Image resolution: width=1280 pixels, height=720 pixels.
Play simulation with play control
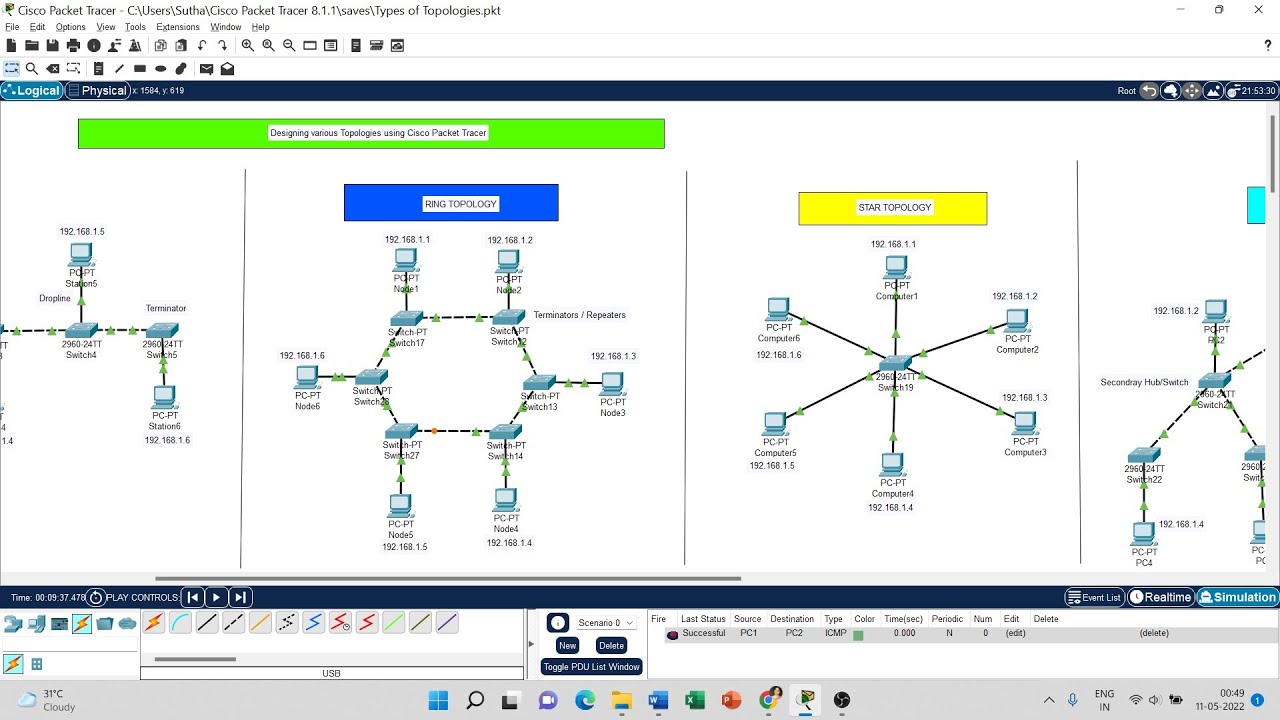tap(216, 597)
